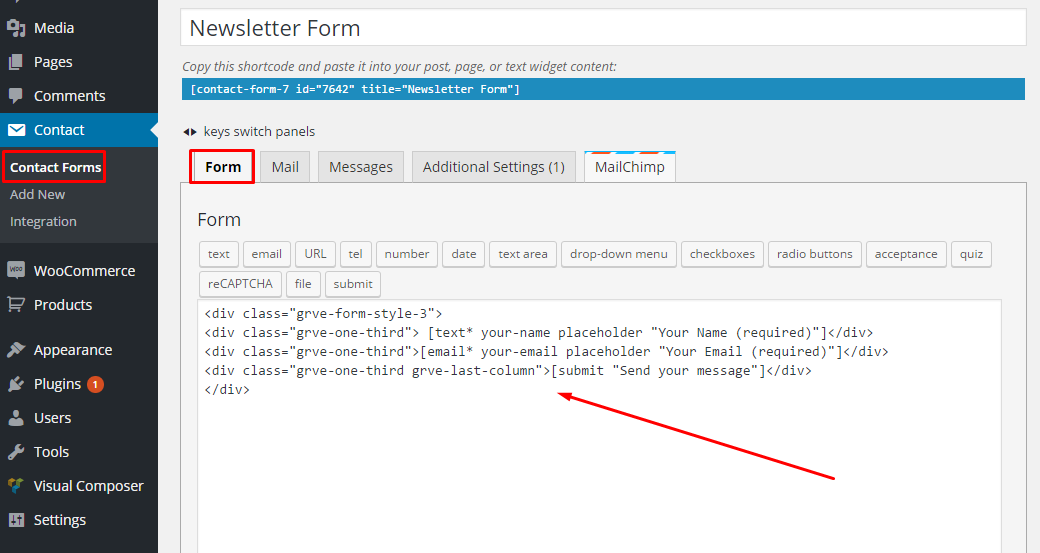Open the MailChimp tab
1040x553 pixels.
point(630,167)
